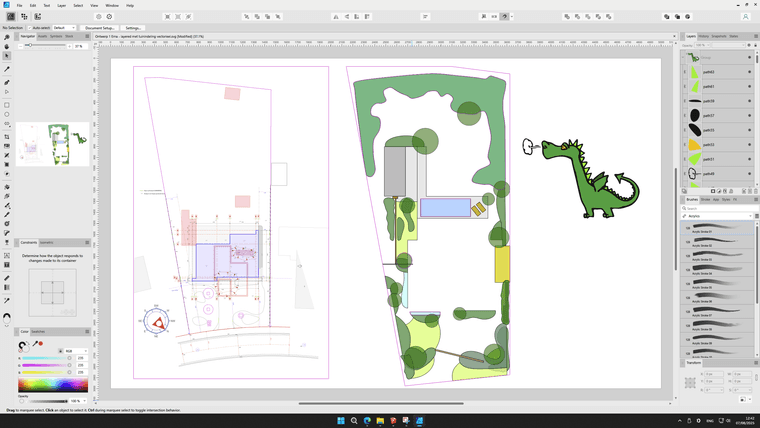Image resolution: width=760 pixels, height=428 pixels.
Task: Hide the path51 layer
Action: click(749, 159)
